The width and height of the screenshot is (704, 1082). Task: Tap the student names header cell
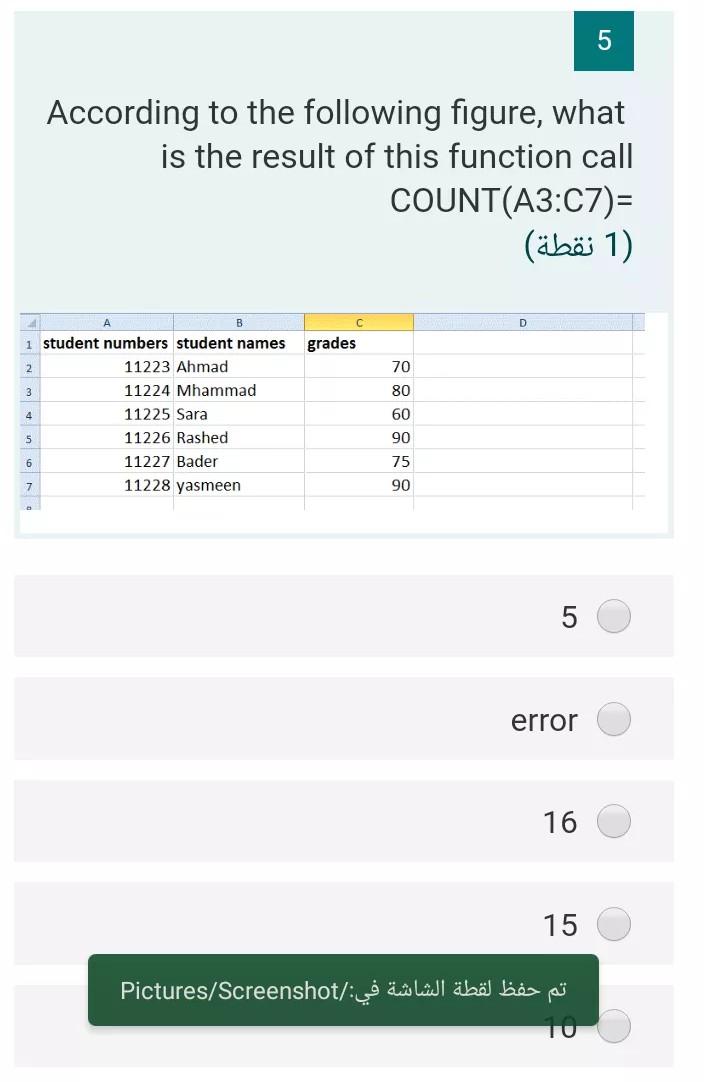point(239,343)
